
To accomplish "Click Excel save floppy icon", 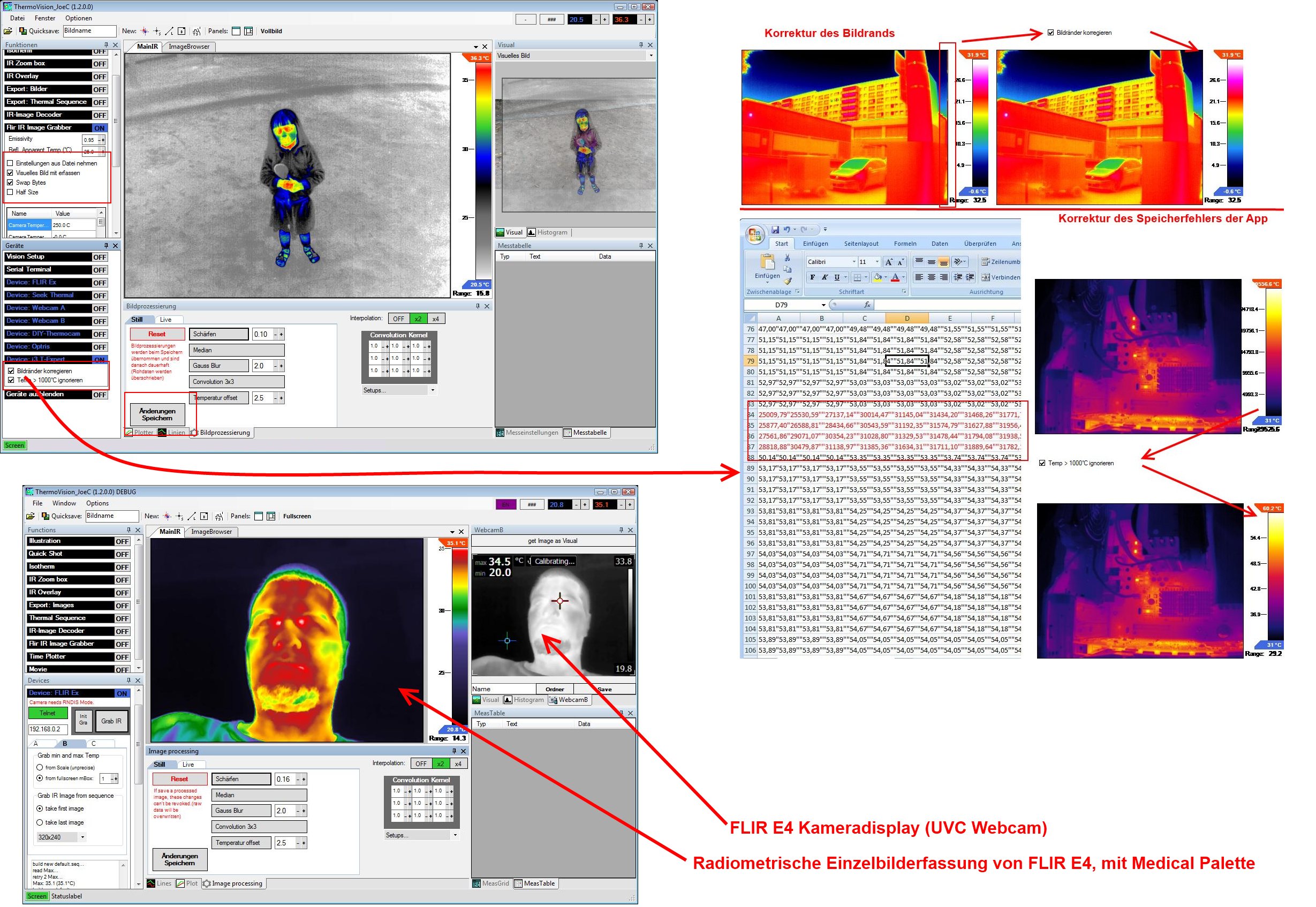I will coord(775,230).
